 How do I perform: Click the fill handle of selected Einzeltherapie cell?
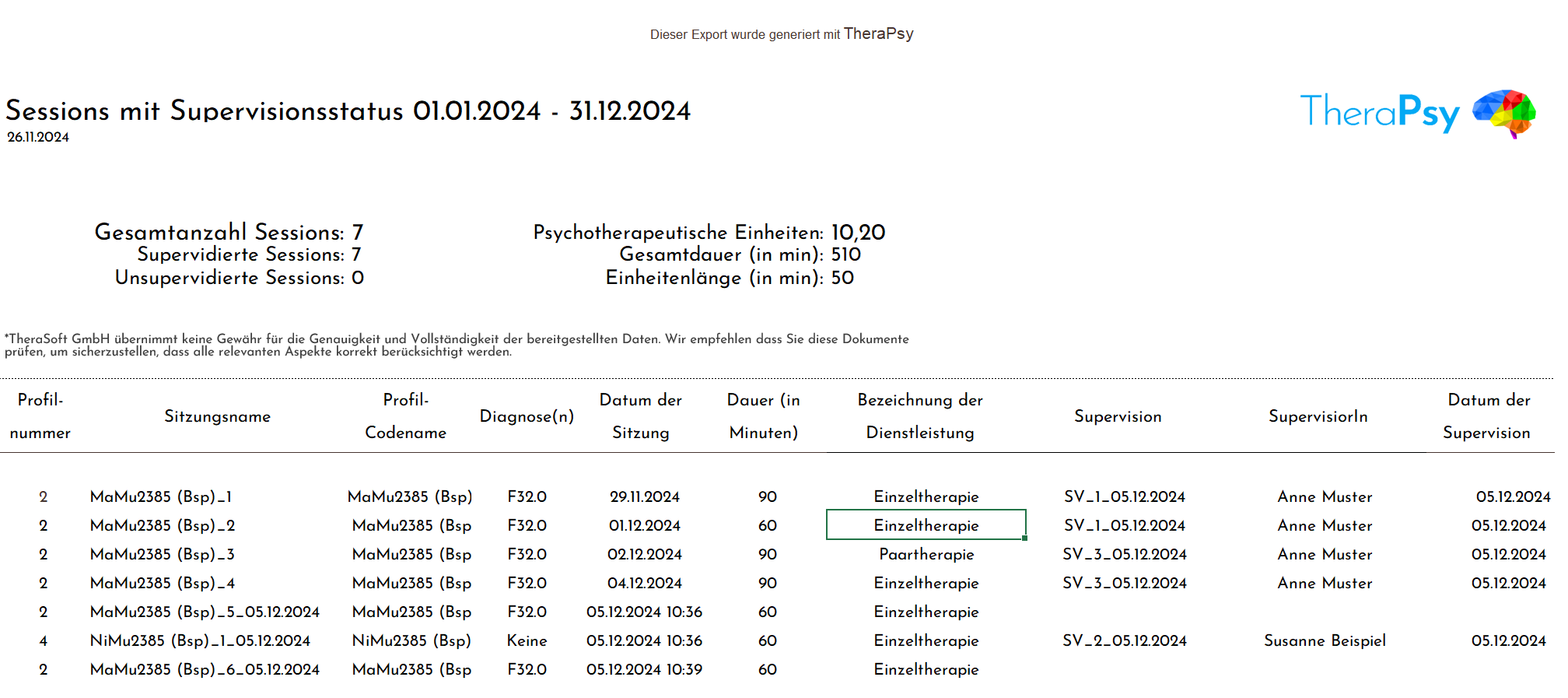pos(1025,538)
